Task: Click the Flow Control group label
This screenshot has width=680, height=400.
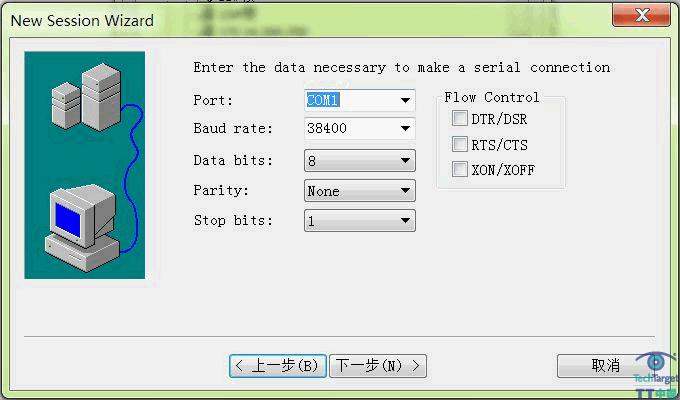Action: (491, 97)
